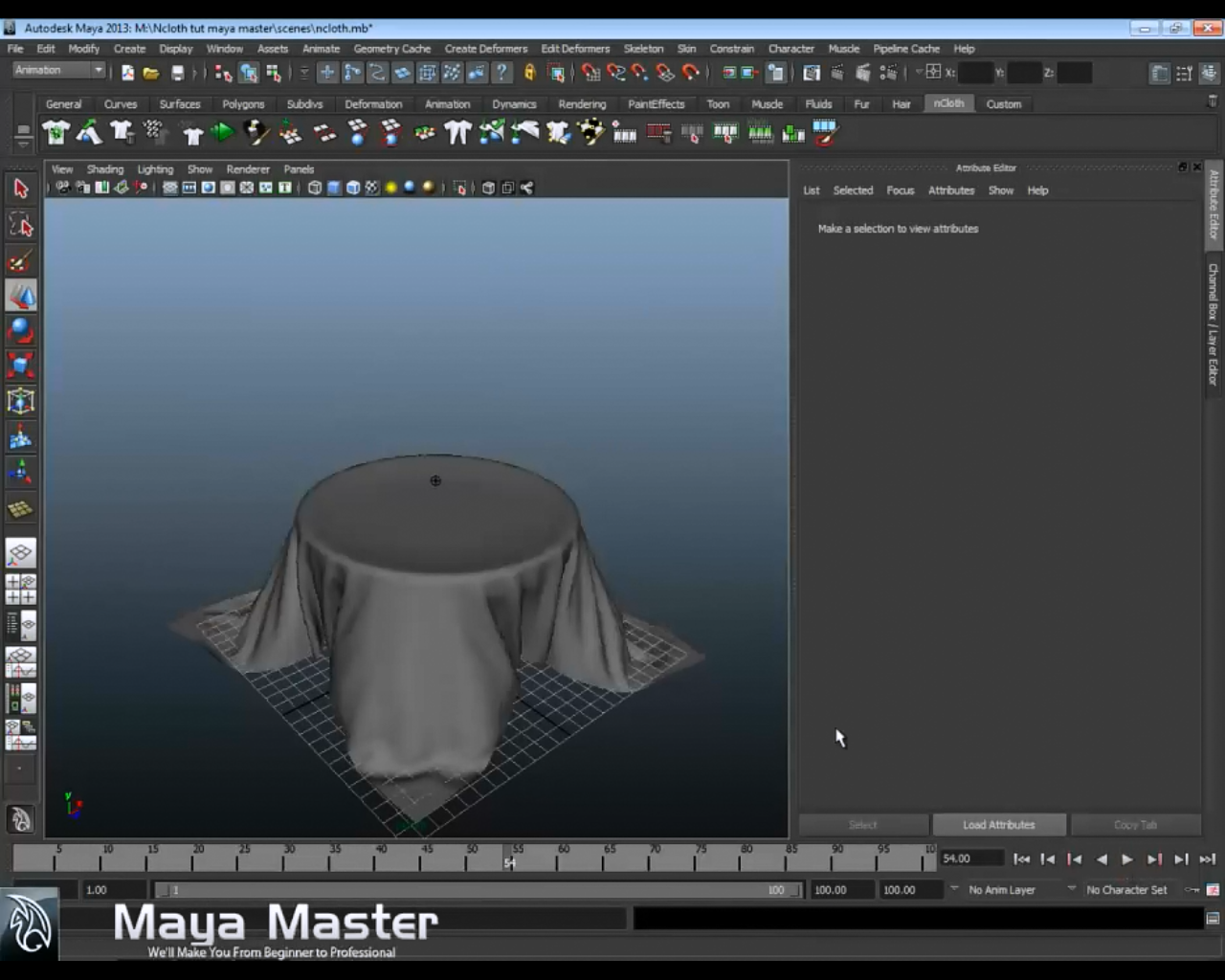This screenshot has width=1225, height=980.
Task: Activate the Paint Selection tool
Action: coord(21,260)
